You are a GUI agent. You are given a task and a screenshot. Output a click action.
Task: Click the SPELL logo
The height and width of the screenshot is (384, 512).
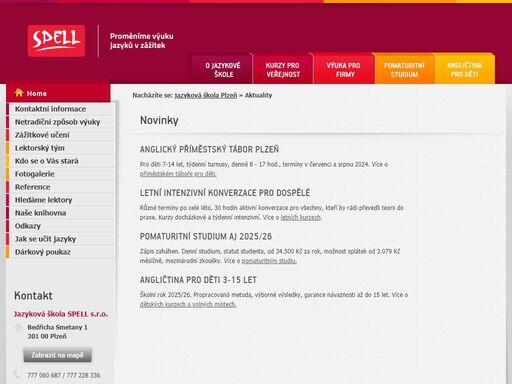pos(56,41)
